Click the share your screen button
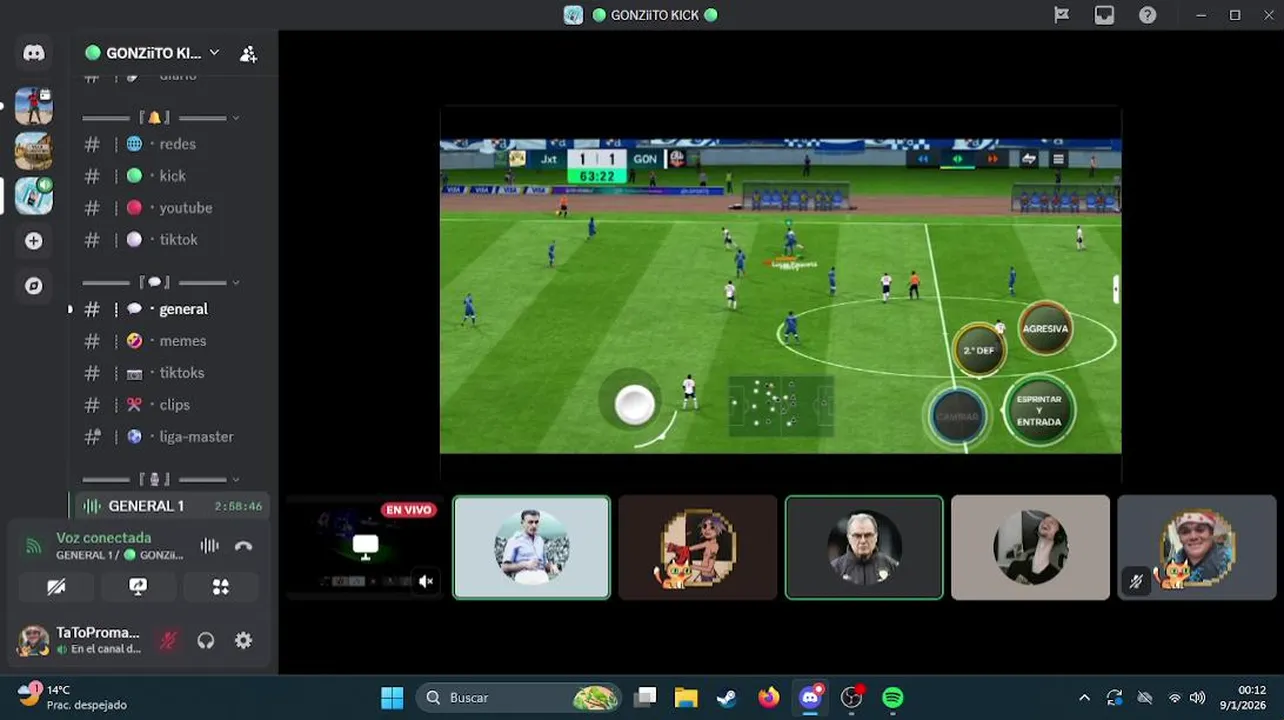This screenshot has height=720, width=1284. click(x=138, y=587)
